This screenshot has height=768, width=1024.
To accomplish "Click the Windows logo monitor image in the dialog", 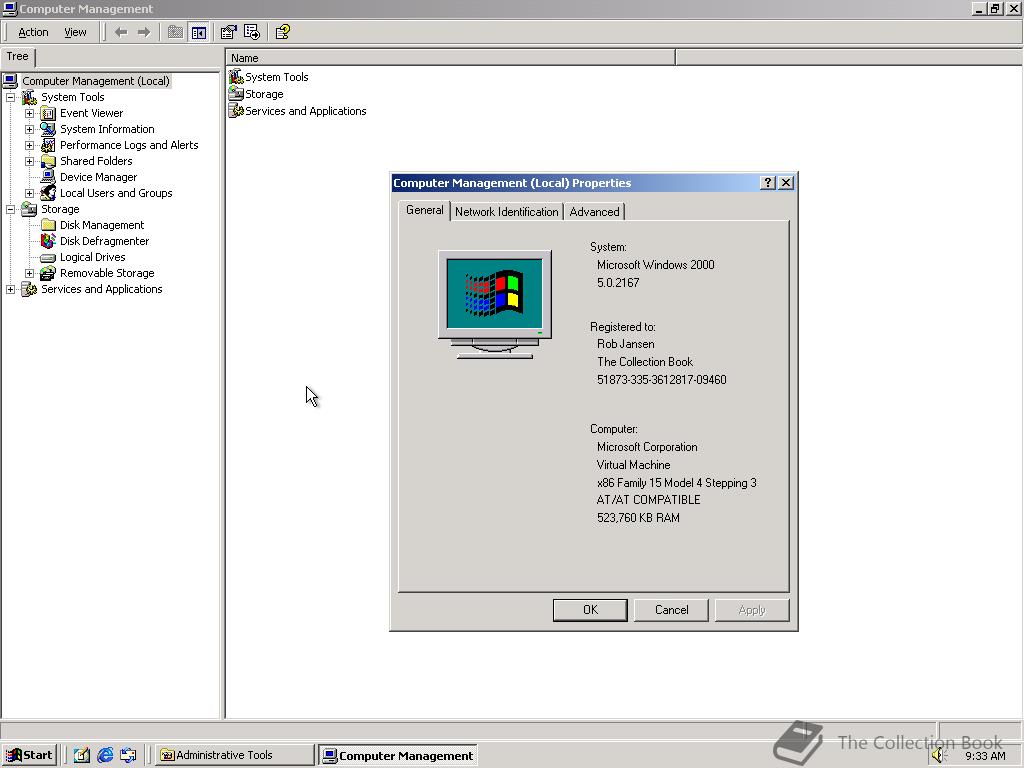I will pyautogui.click(x=495, y=304).
